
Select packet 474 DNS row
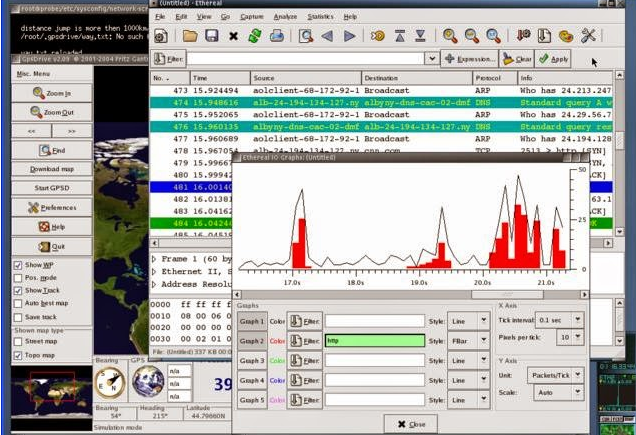tap(381, 103)
